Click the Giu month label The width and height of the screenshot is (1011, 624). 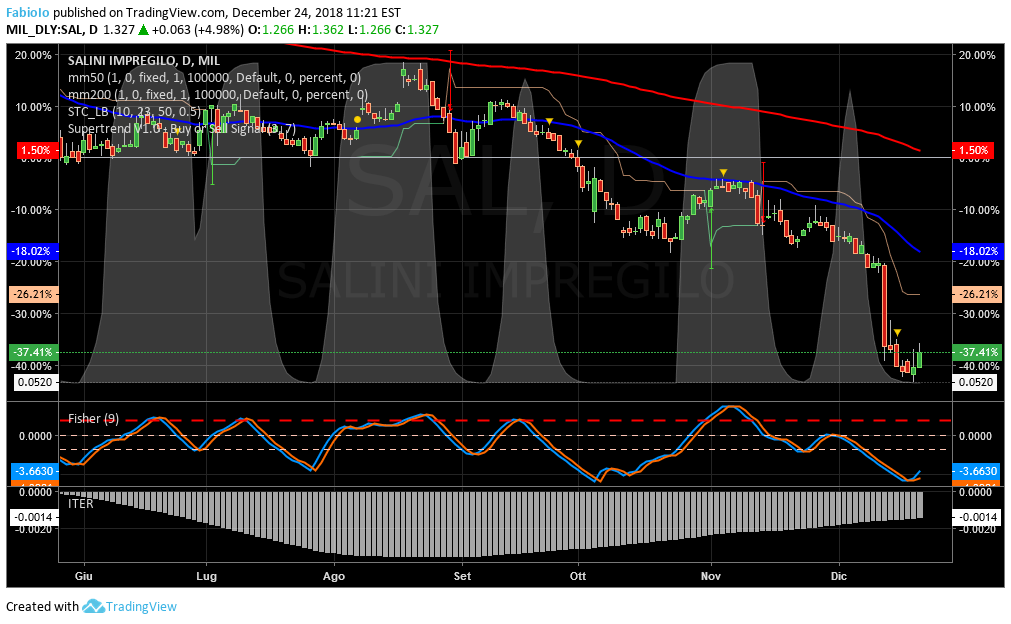pyautogui.click(x=83, y=576)
